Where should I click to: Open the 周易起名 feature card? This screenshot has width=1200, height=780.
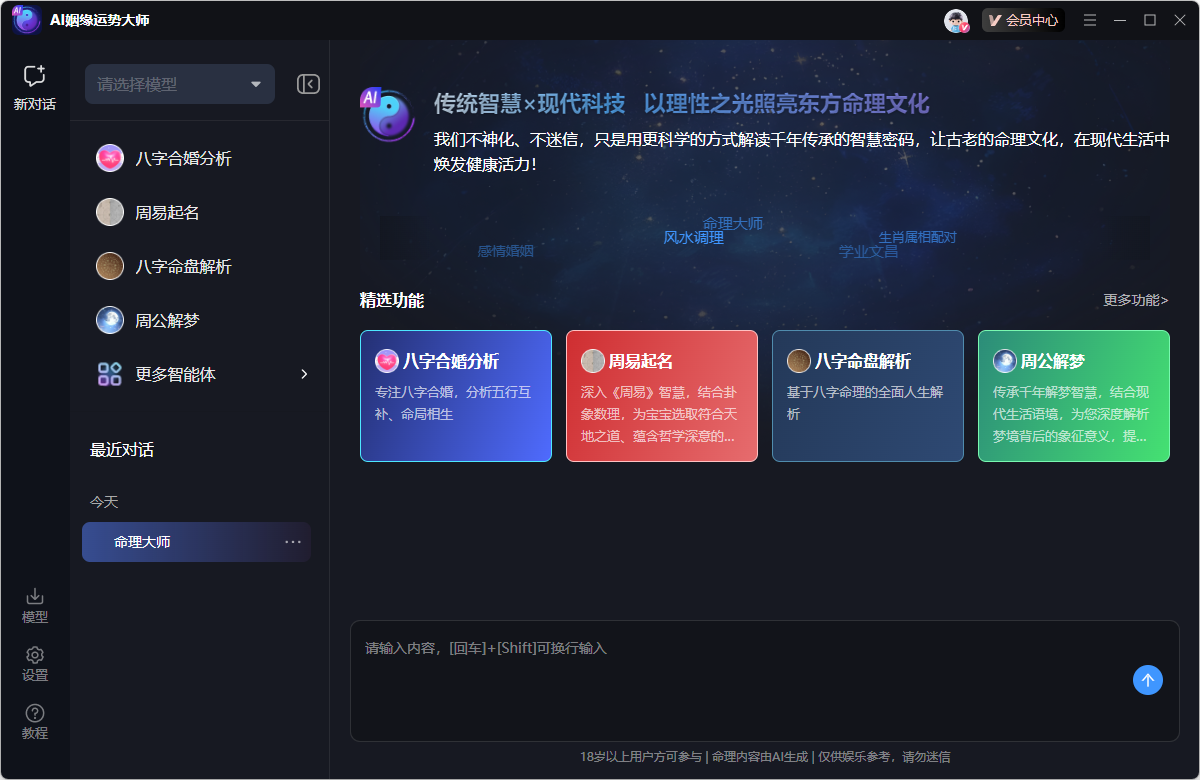tap(662, 396)
